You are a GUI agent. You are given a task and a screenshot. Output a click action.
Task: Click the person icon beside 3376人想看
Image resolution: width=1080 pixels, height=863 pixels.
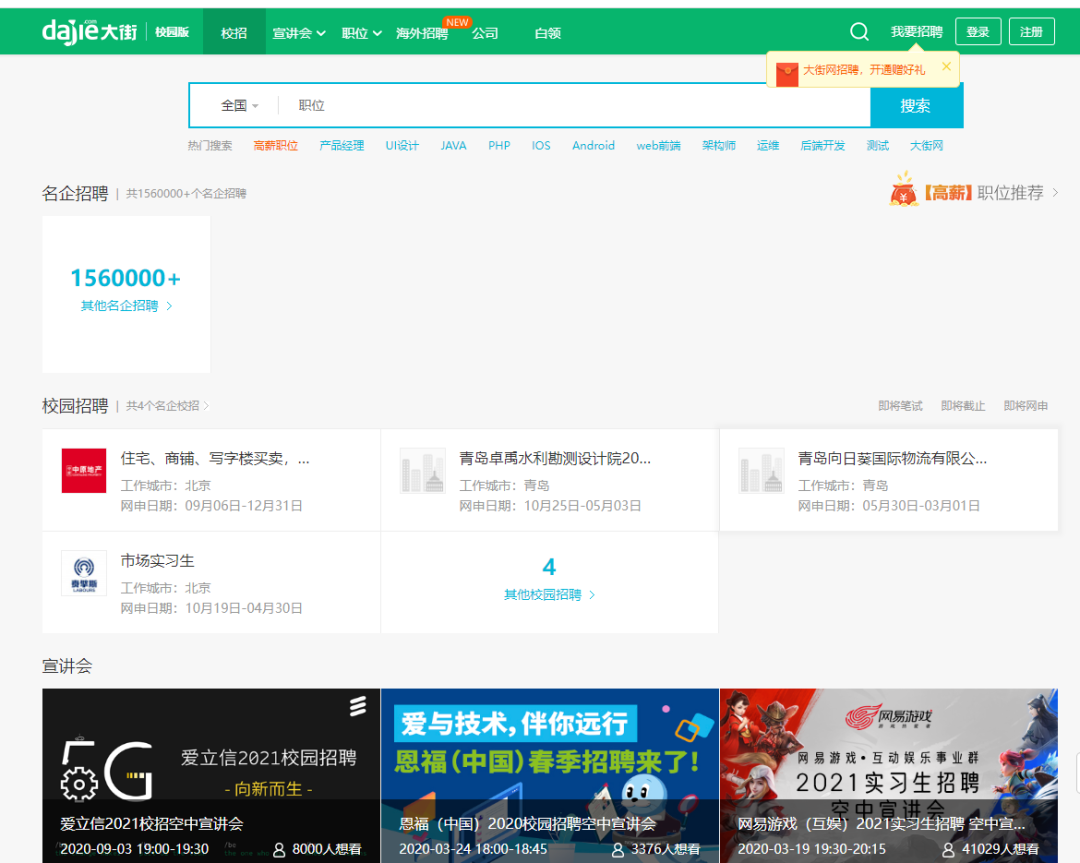[x=618, y=850]
